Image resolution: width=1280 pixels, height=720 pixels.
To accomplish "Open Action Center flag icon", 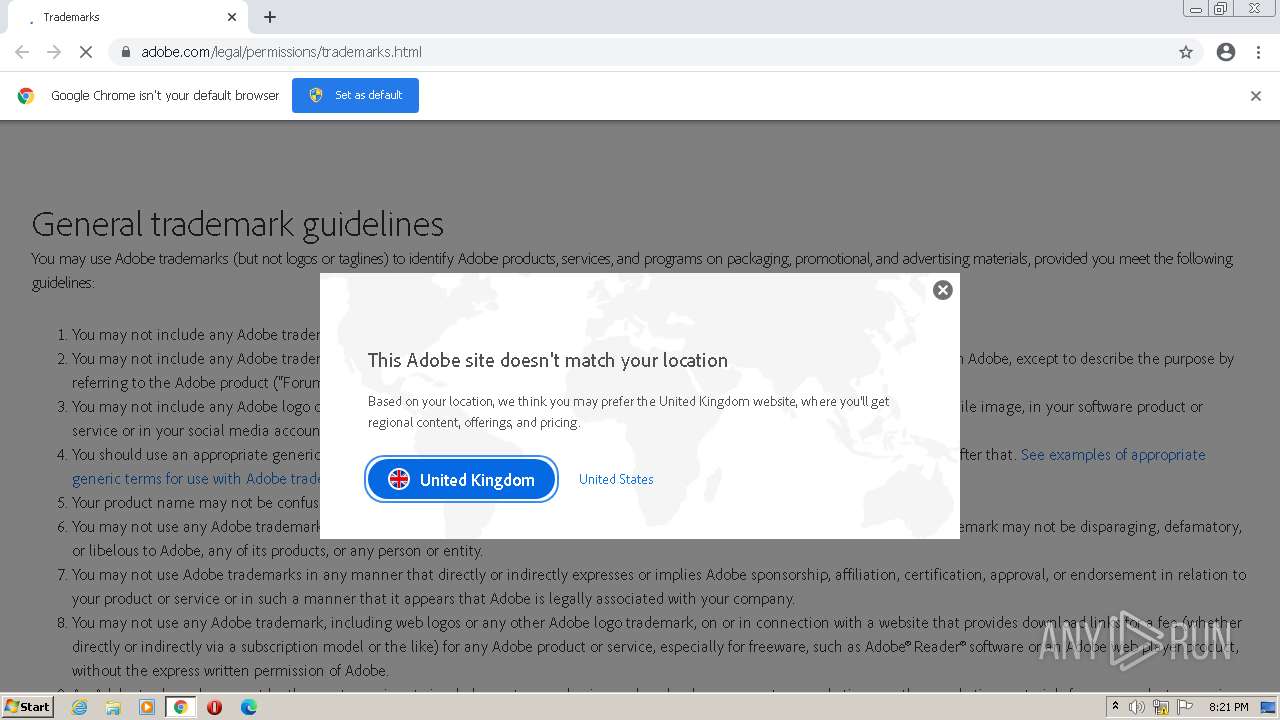I will point(1185,707).
